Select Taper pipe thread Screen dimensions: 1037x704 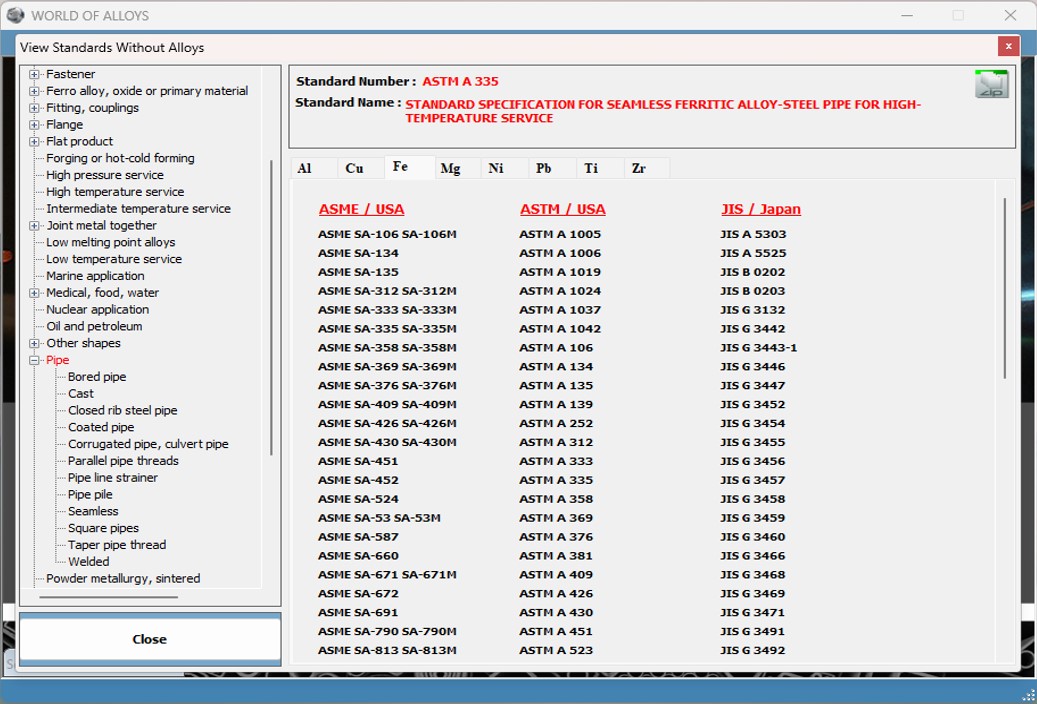(x=117, y=545)
